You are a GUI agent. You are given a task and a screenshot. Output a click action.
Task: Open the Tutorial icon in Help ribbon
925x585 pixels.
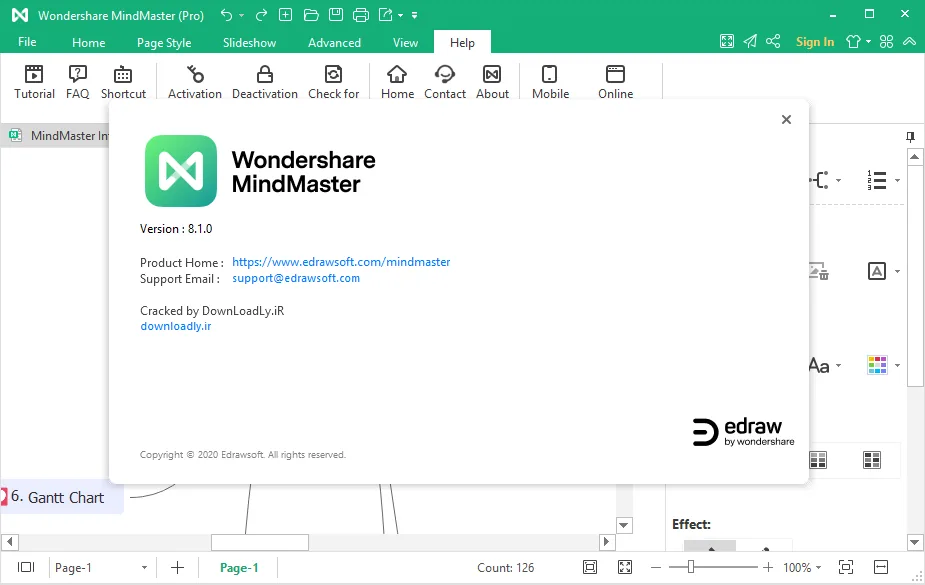coord(34,74)
